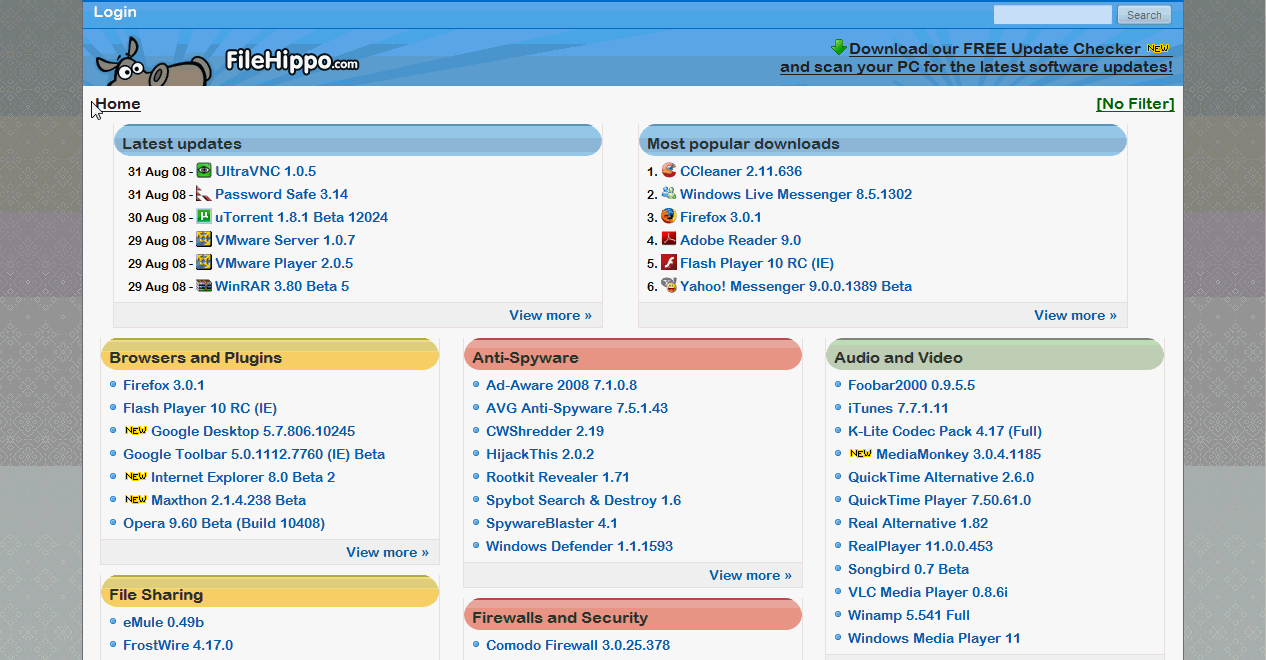Show more Anti-Spyware programs via View more
The image size is (1266, 660).
(750, 575)
